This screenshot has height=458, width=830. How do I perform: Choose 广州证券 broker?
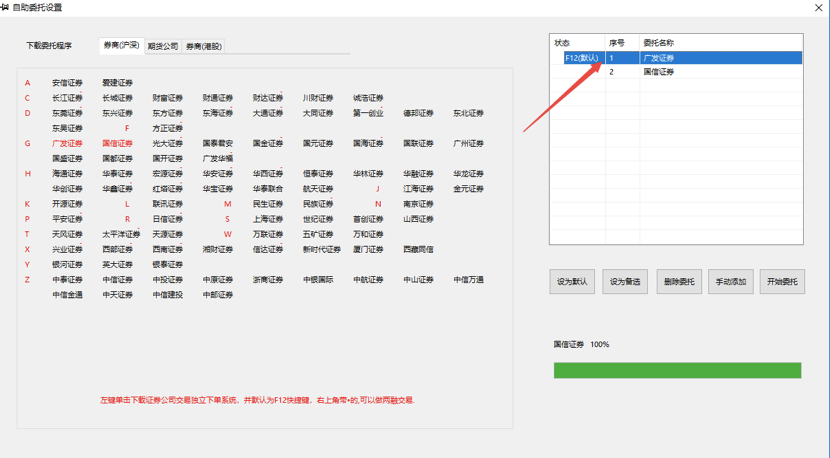click(468, 143)
